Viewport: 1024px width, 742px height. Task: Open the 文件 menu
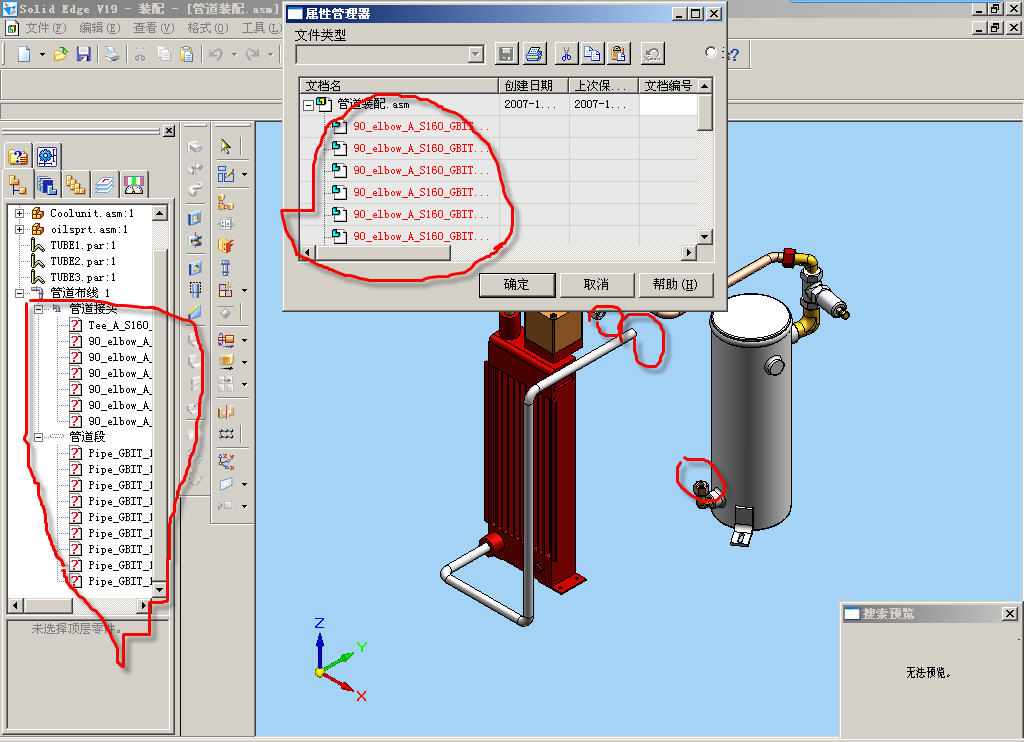(x=46, y=28)
